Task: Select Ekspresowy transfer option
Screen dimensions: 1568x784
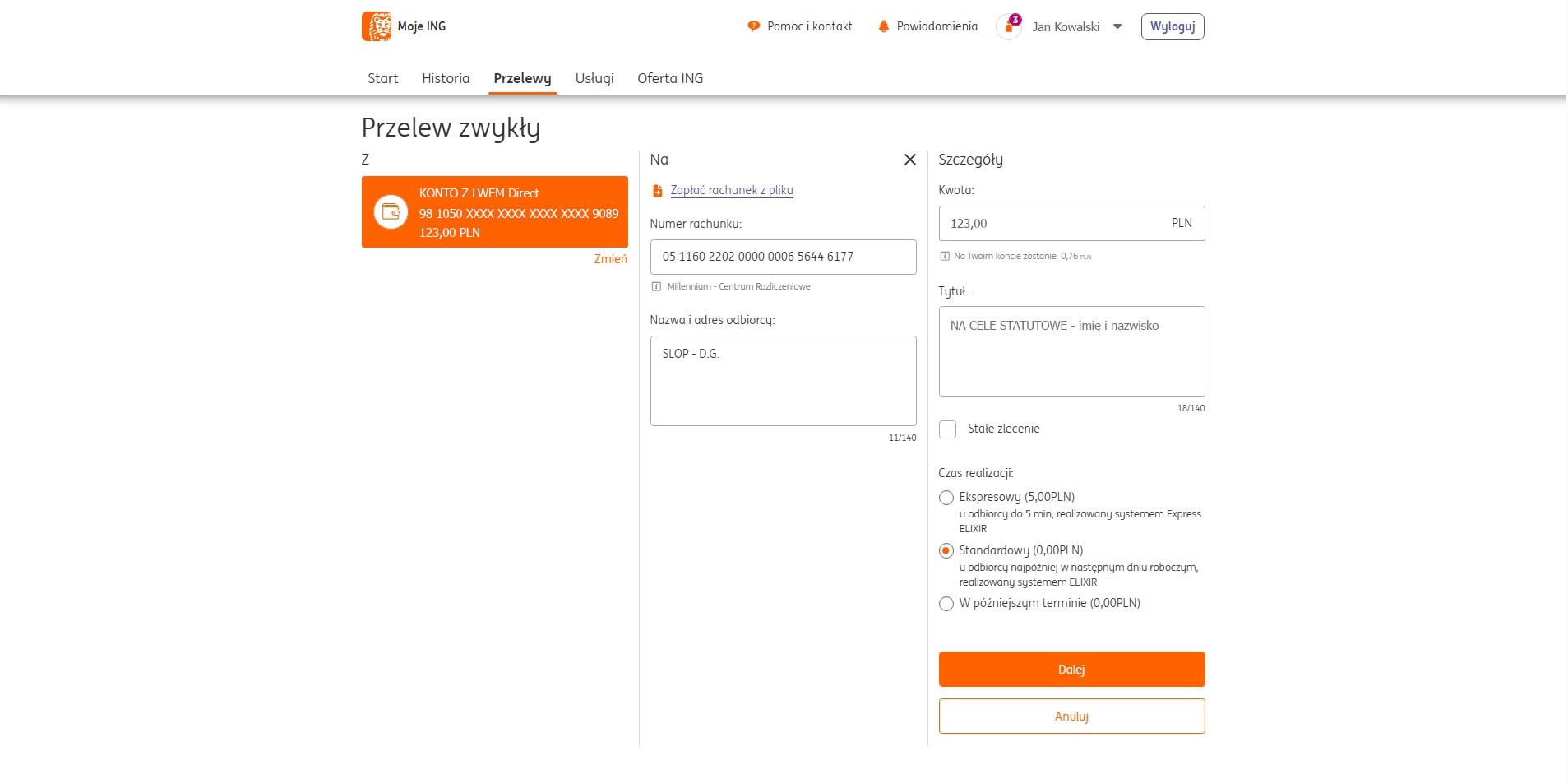Action: [x=946, y=498]
